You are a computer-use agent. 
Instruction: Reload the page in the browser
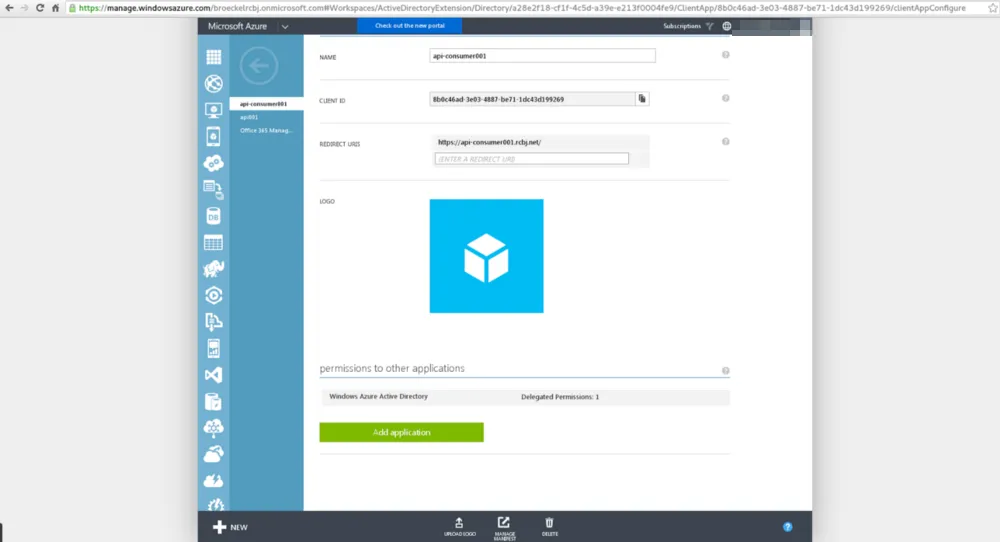point(40,8)
